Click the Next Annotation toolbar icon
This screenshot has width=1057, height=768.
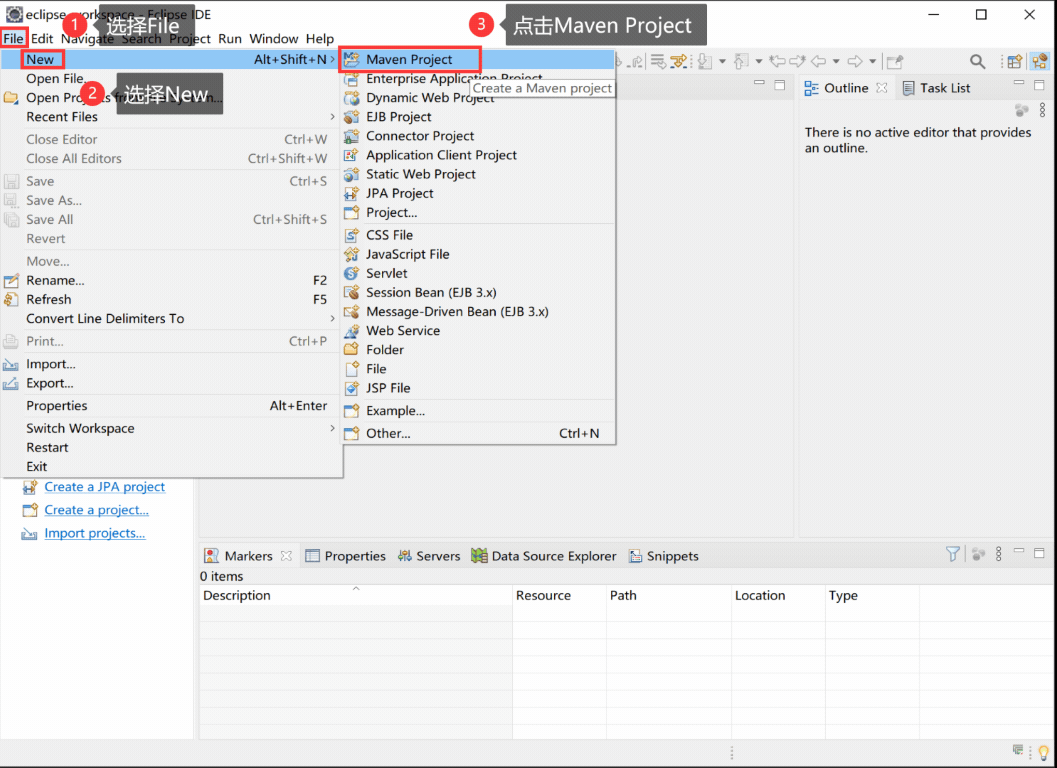(x=704, y=61)
